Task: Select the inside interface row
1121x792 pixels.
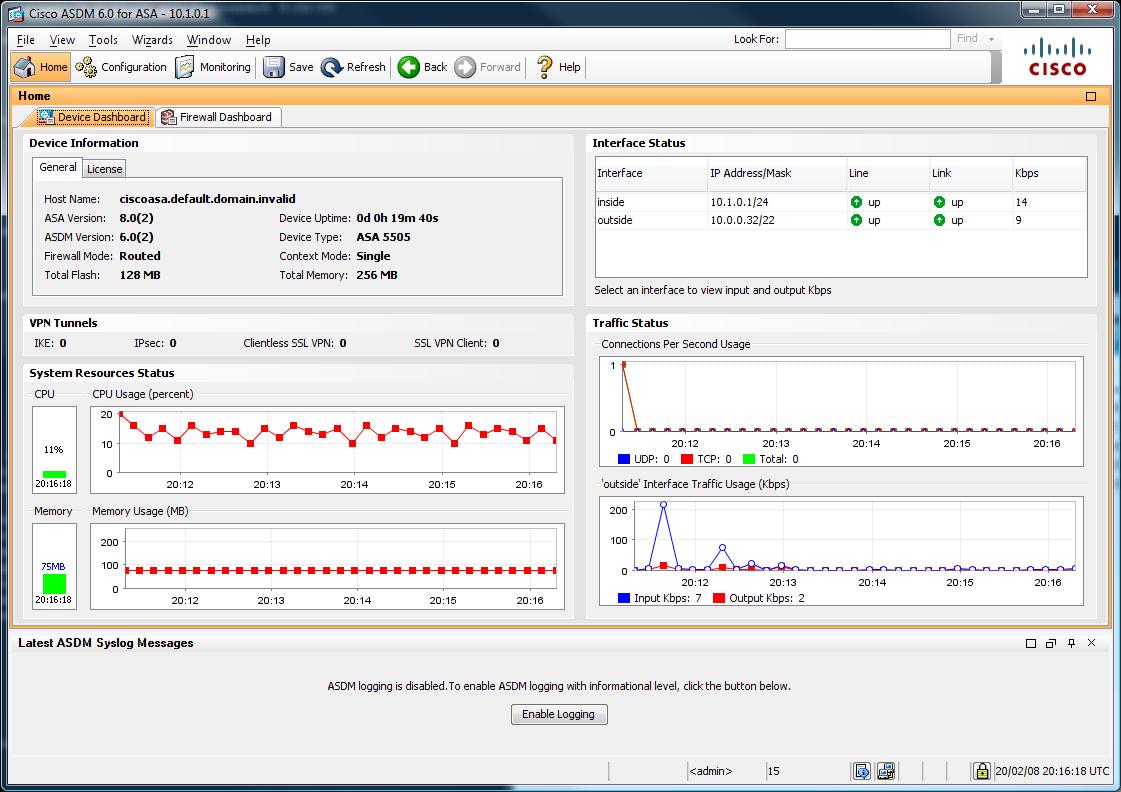Action: coord(841,202)
